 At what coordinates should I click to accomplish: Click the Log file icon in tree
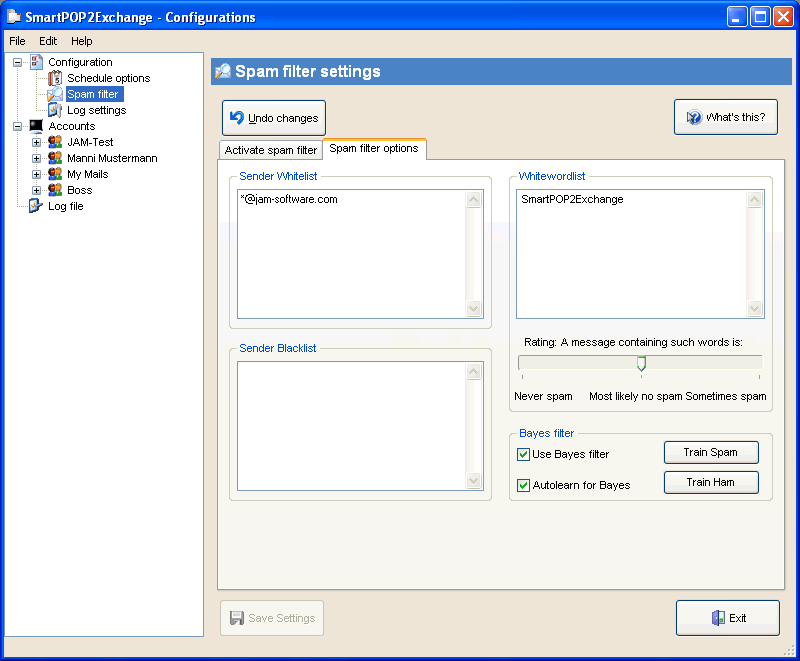(36, 206)
